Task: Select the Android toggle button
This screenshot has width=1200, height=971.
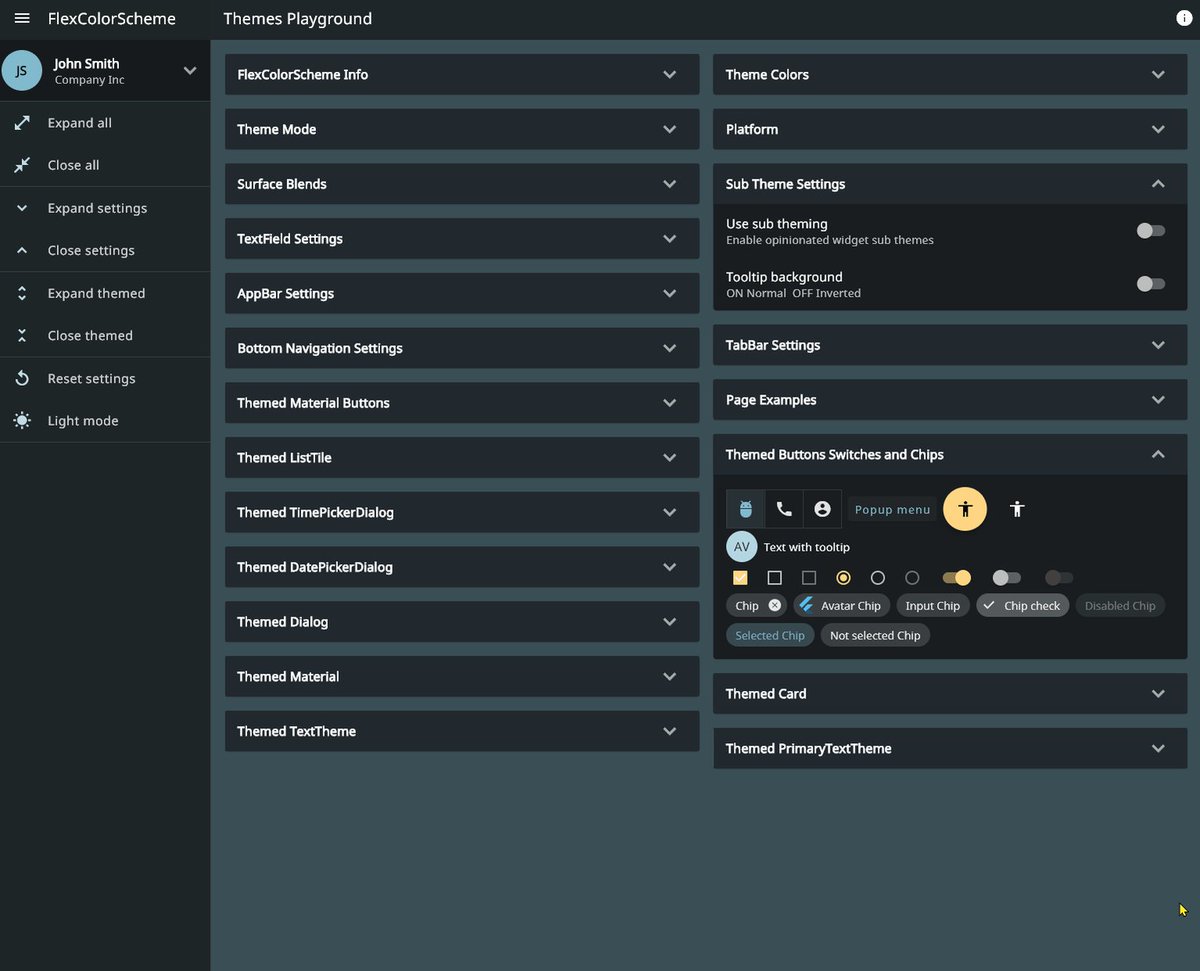Action: 746,509
